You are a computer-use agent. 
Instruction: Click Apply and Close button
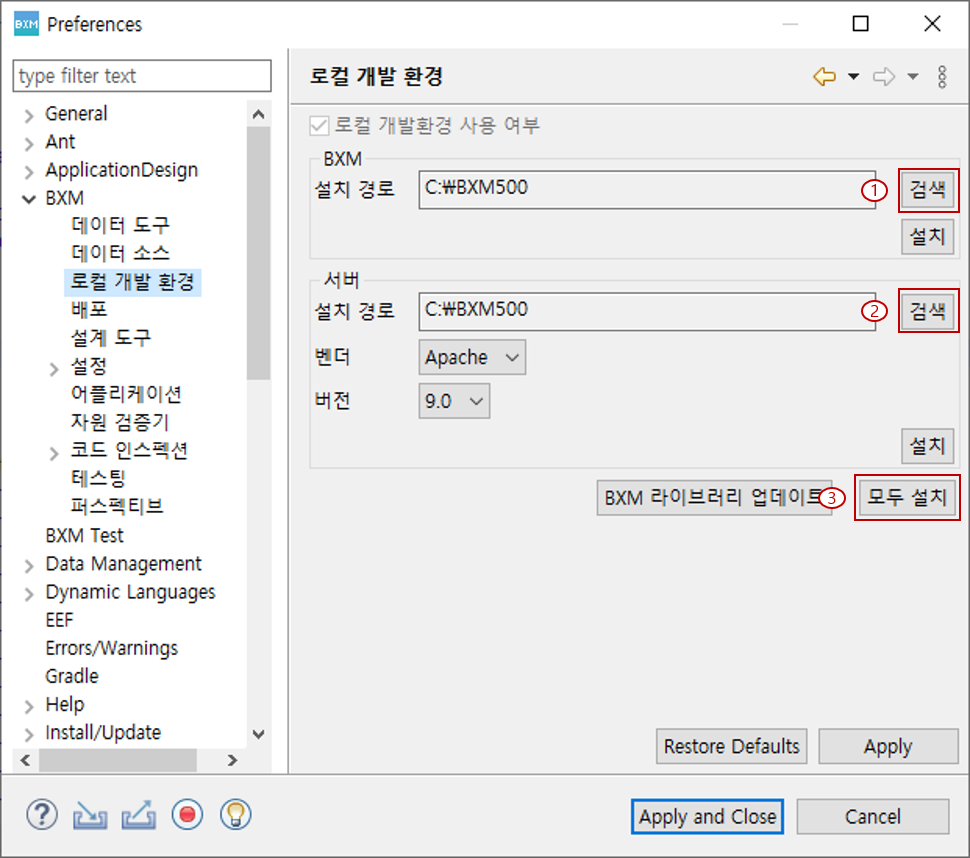click(707, 817)
